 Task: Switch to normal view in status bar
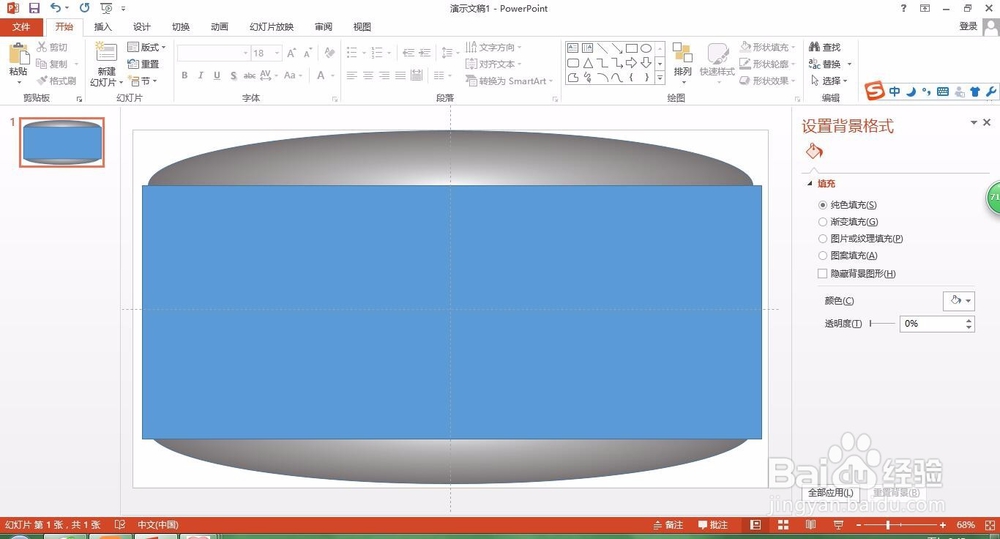pyautogui.click(x=756, y=525)
